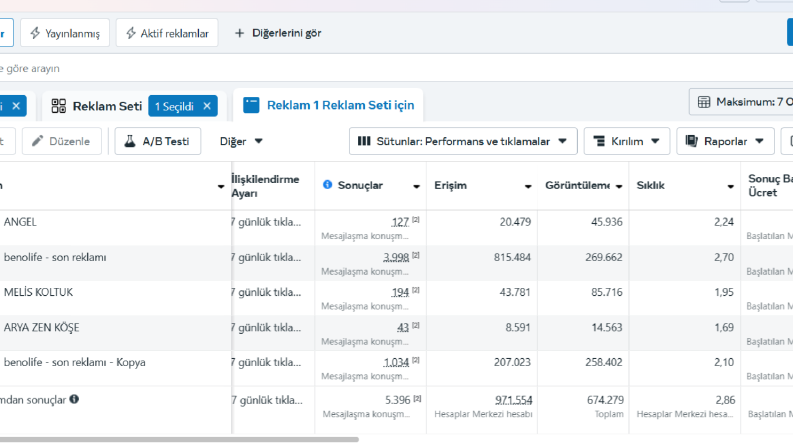Open the Raporlar dropdown
Viewport: 793px width, 446px height.
click(725, 141)
